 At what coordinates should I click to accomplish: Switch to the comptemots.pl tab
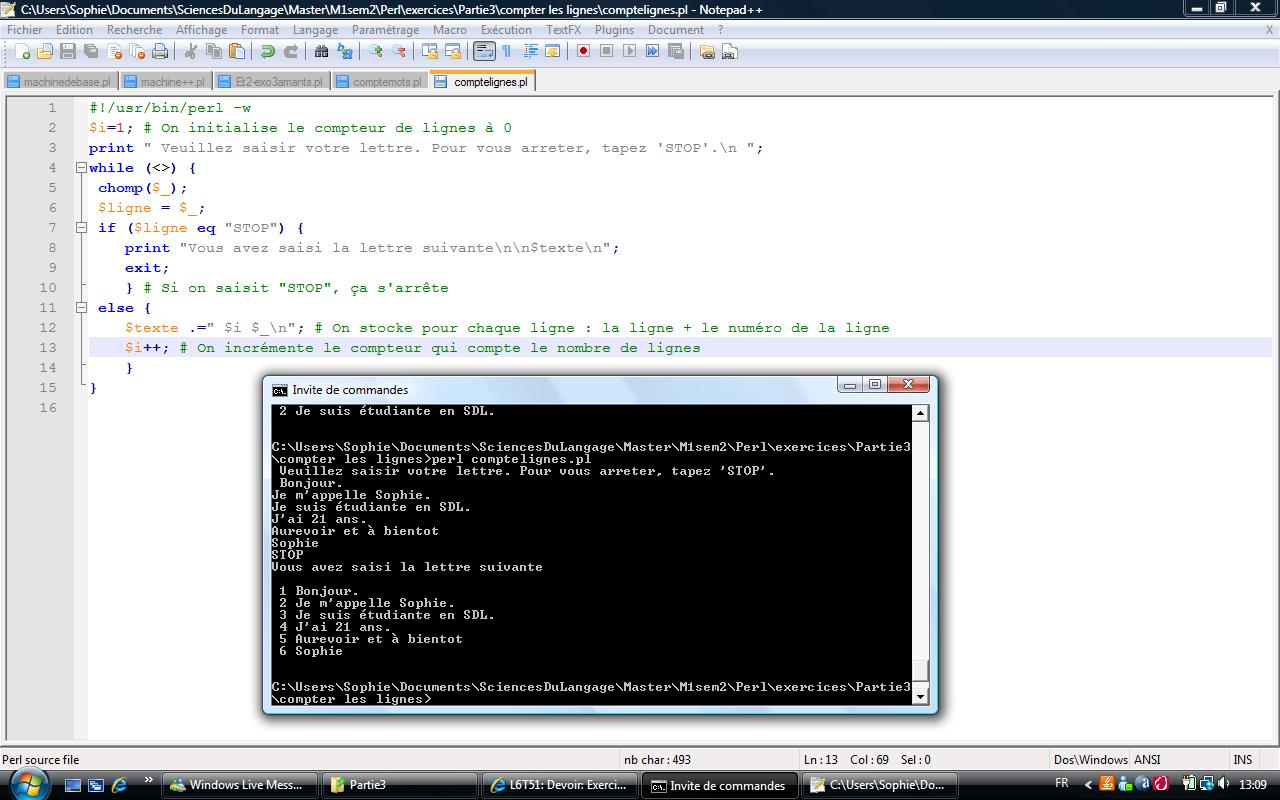pos(379,81)
